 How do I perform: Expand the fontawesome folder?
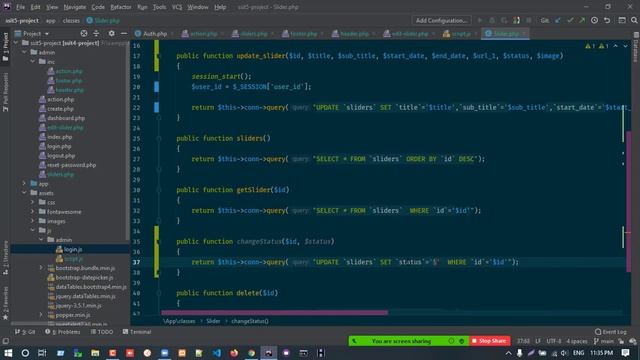[33, 212]
